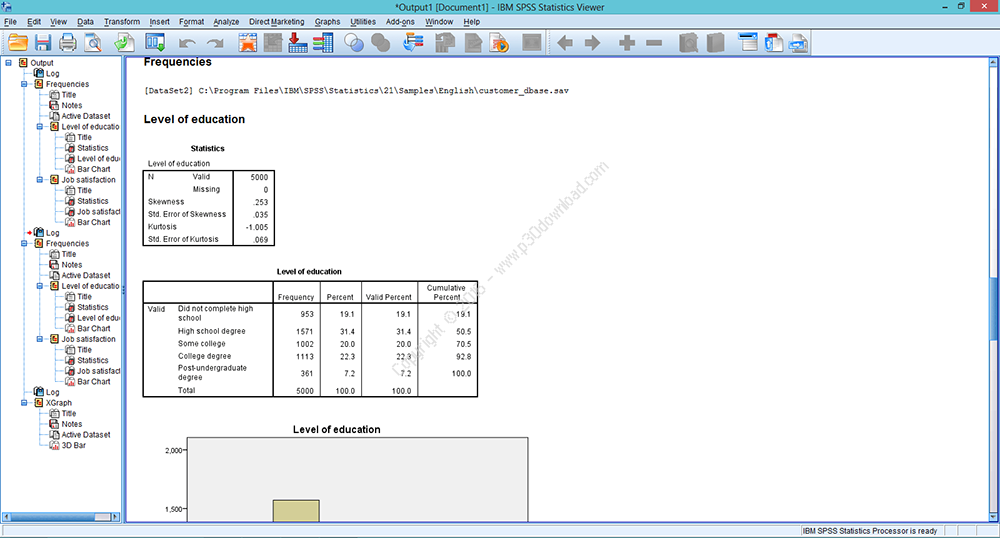
Task: Click the 'Some college' row label
Action: click(202, 344)
